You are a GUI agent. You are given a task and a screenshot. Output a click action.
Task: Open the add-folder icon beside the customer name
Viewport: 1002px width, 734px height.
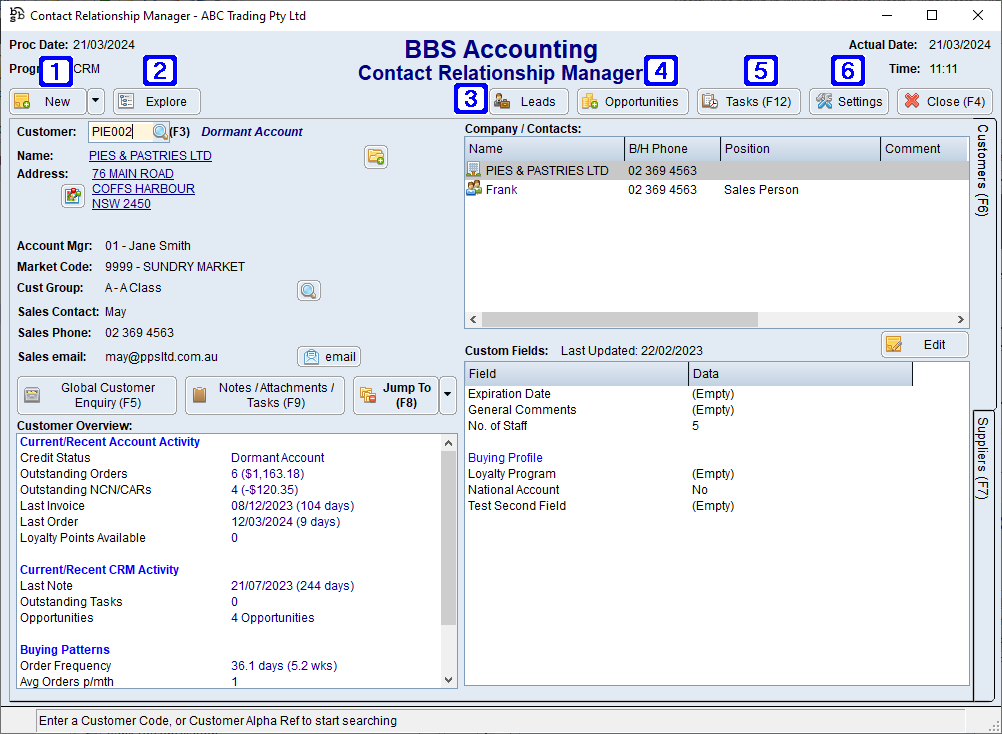coord(375,157)
